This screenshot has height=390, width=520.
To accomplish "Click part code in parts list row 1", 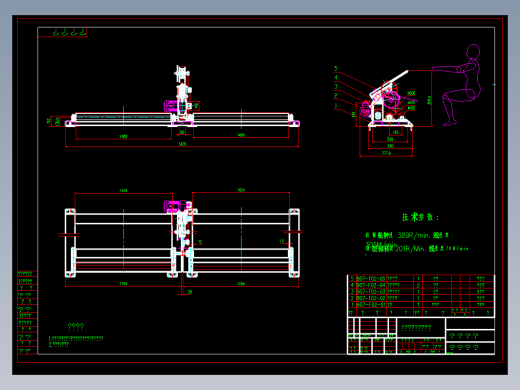I will point(371,305).
